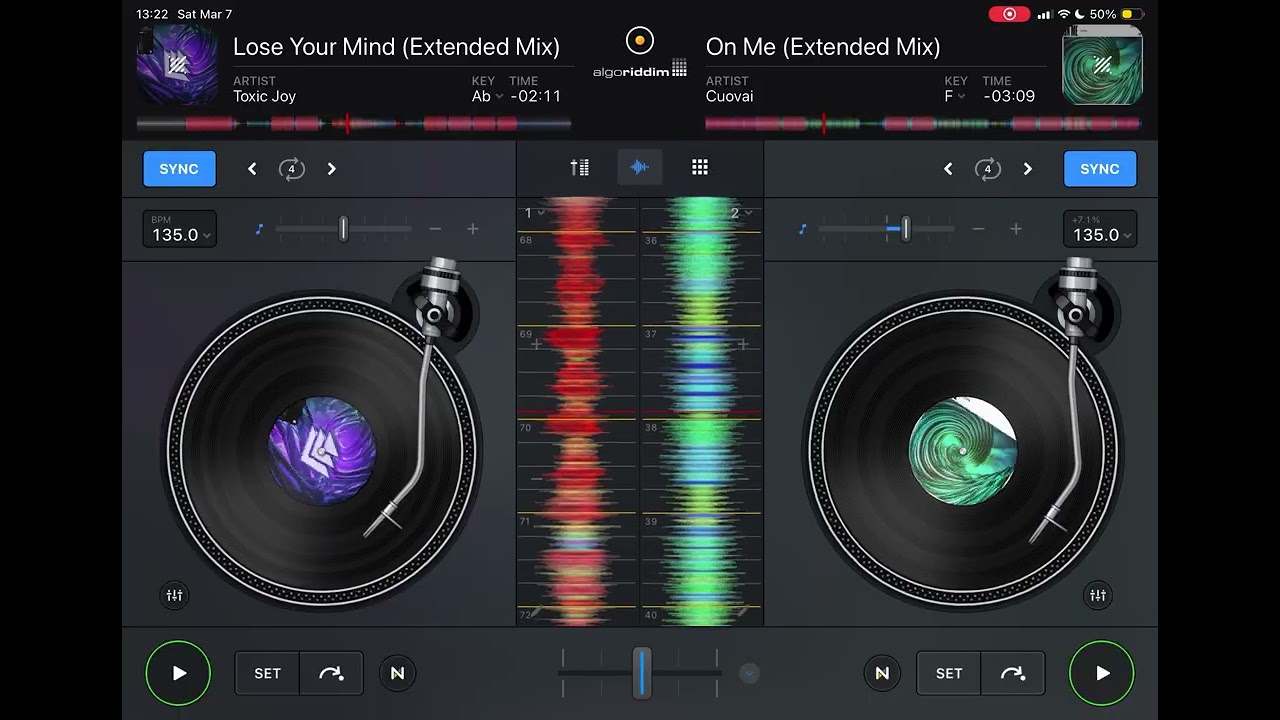
Task: Nudge left deck tempo down with minus
Action: tap(435, 229)
